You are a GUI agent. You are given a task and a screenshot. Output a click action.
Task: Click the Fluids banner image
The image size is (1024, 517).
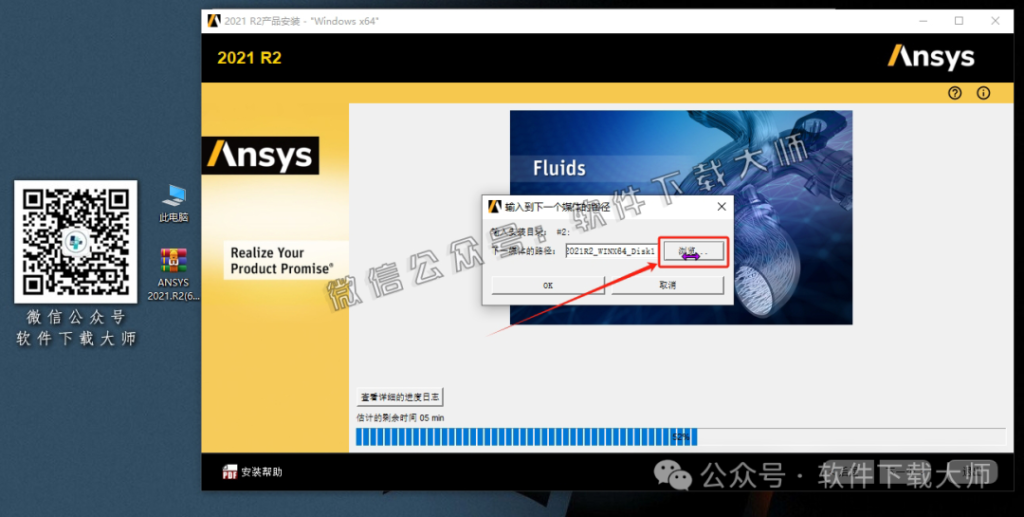(x=681, y=217)
